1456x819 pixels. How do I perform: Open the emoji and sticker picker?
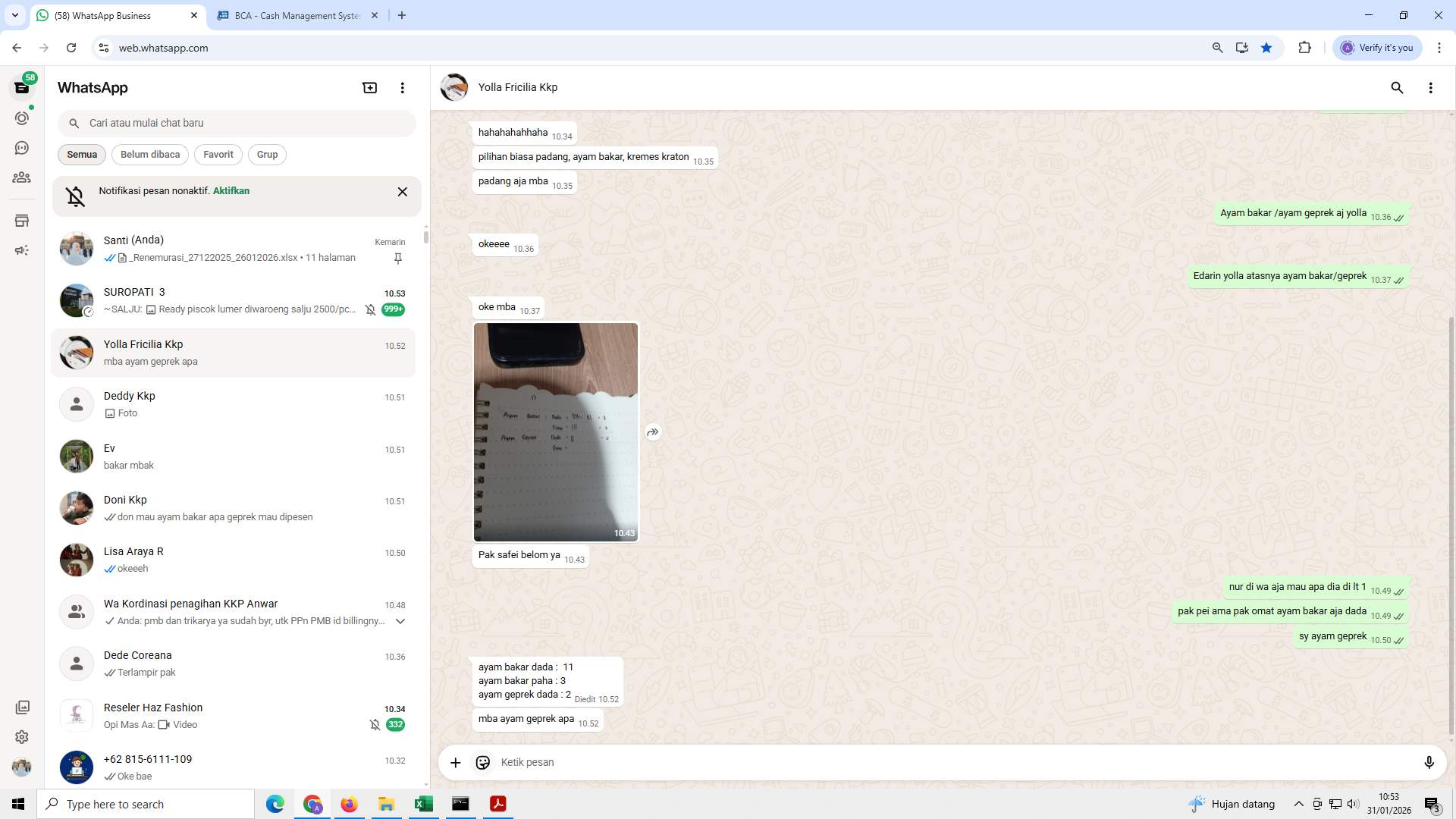483,762
